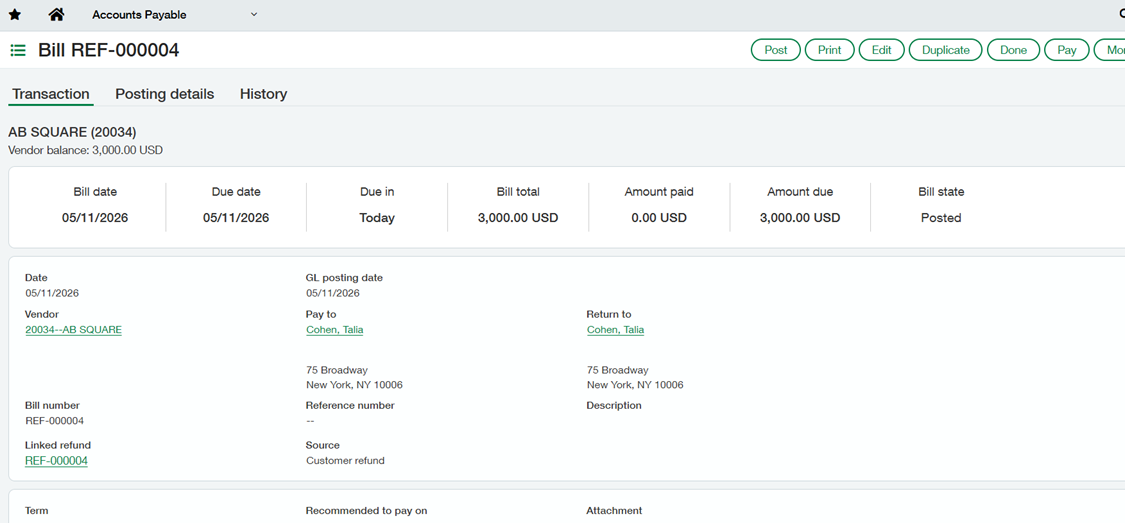This screenshot has height=523, width=1125.
Task: Click the Amount due 3,000.00 USD value
Action: pos(800,218)
